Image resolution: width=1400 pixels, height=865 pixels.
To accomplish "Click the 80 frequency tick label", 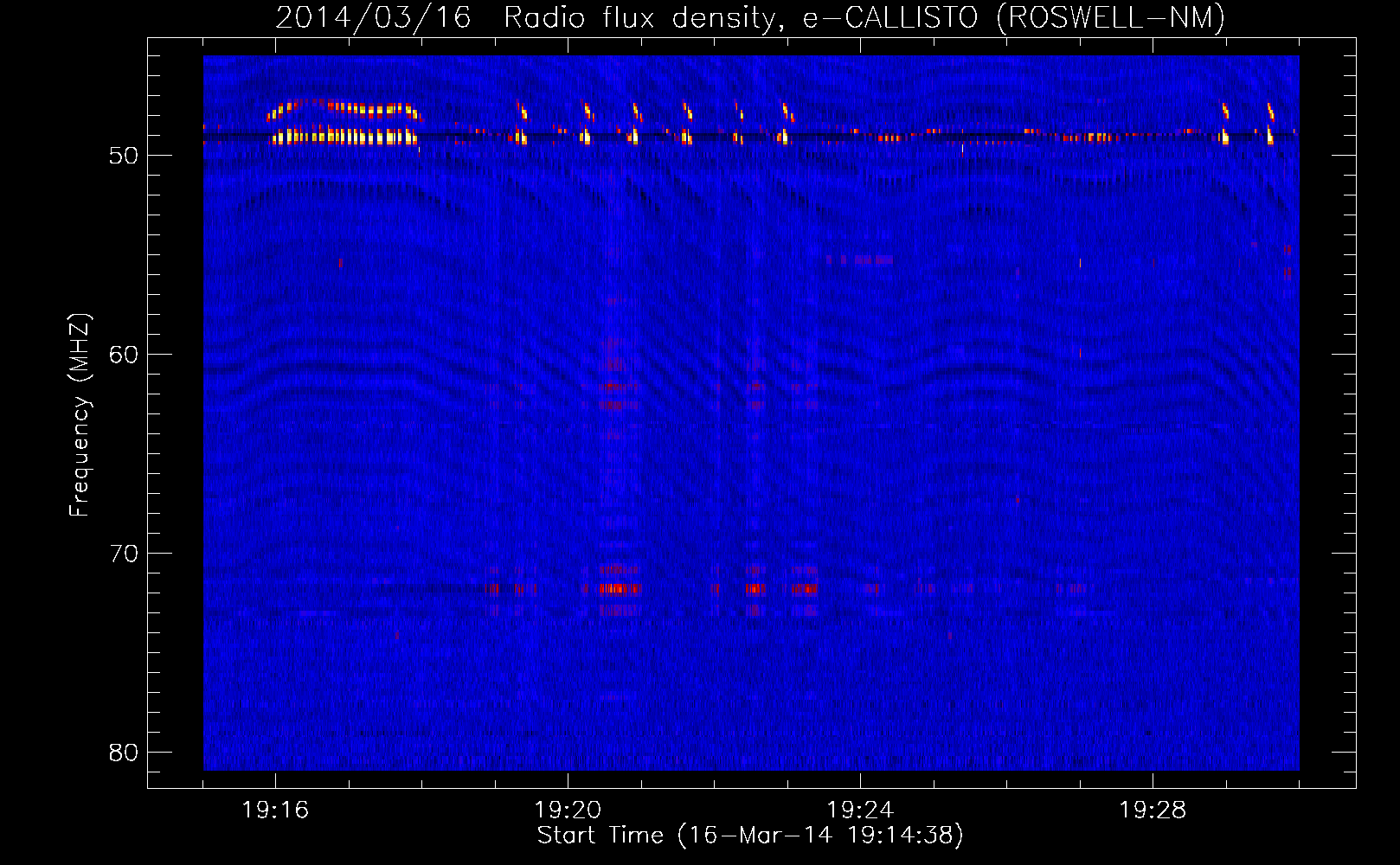I will coord(124,753).
